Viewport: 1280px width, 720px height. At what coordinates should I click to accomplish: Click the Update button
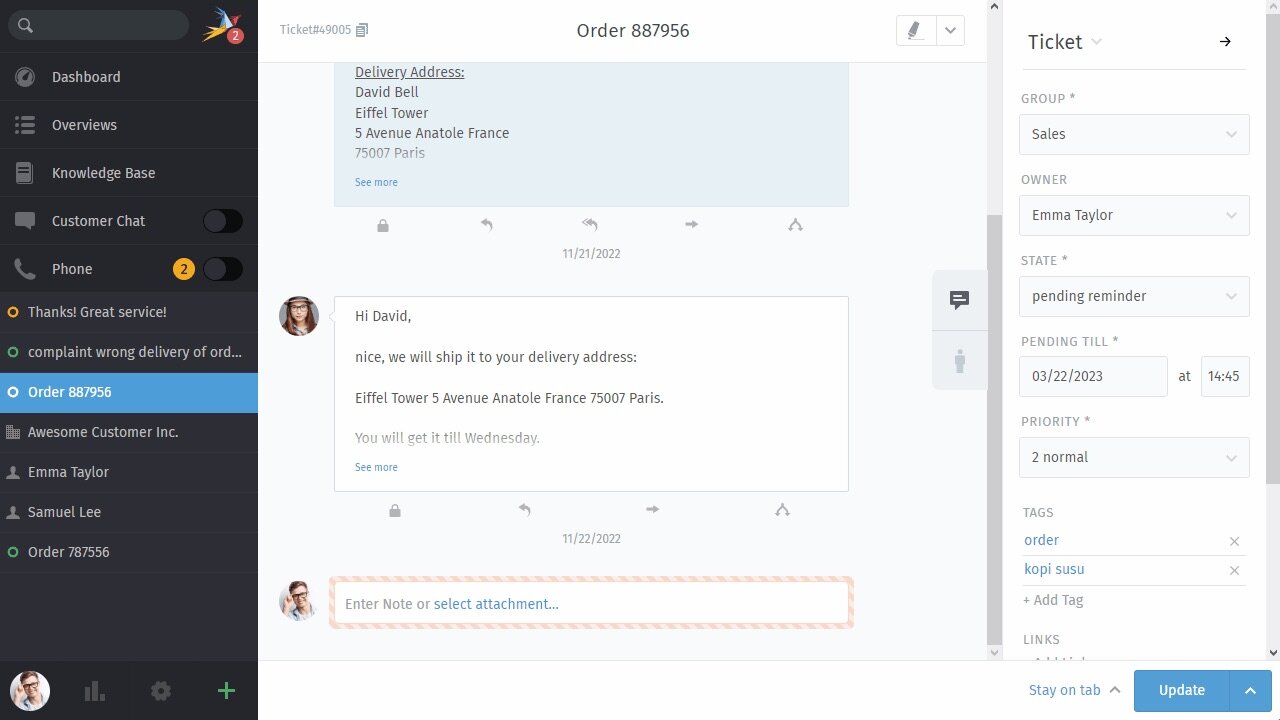pos(1182,690)
